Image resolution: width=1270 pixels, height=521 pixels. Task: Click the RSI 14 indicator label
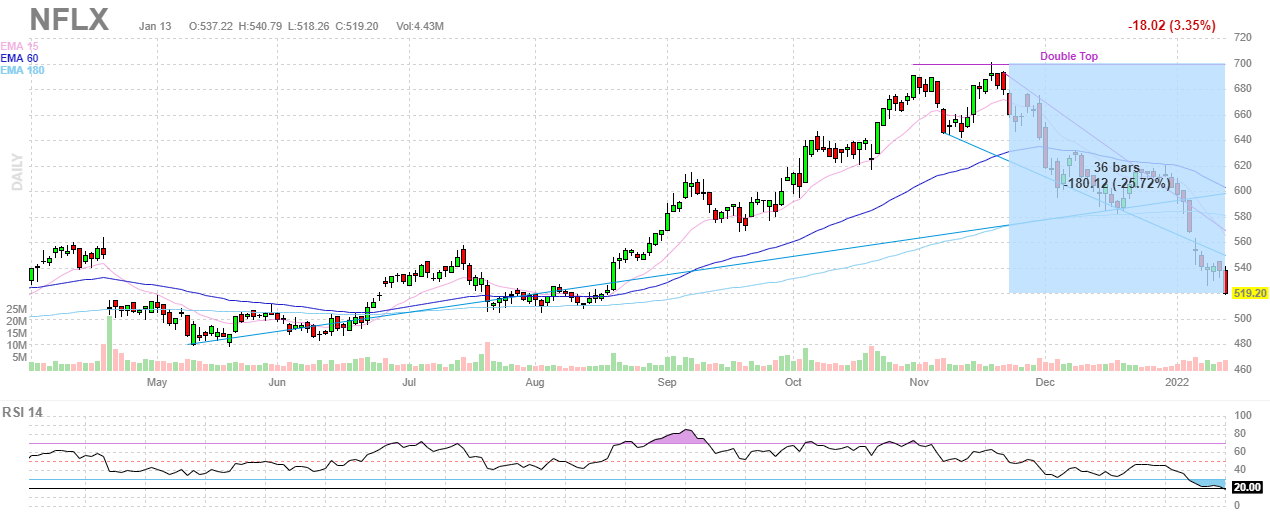(24, 413)
